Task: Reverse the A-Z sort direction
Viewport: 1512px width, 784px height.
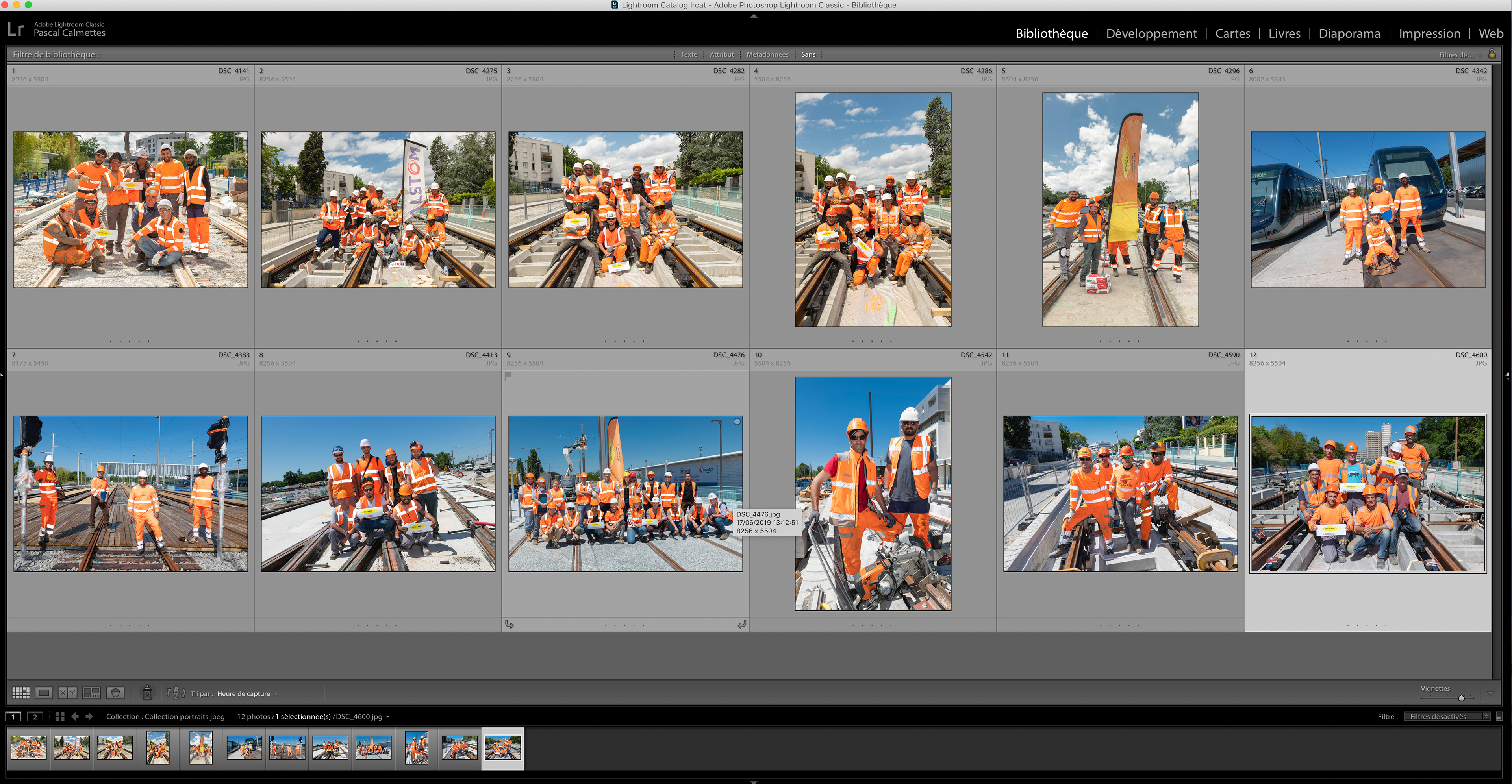Action: [x=176, y=693]
